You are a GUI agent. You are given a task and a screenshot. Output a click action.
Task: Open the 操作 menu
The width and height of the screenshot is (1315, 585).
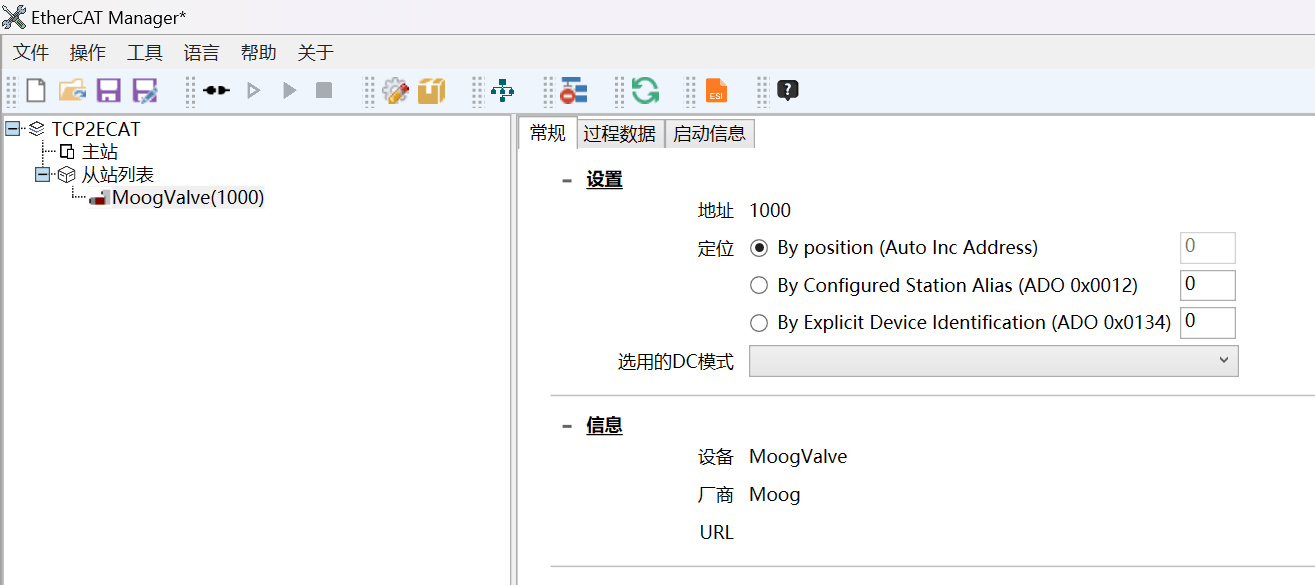pos(88,53)
